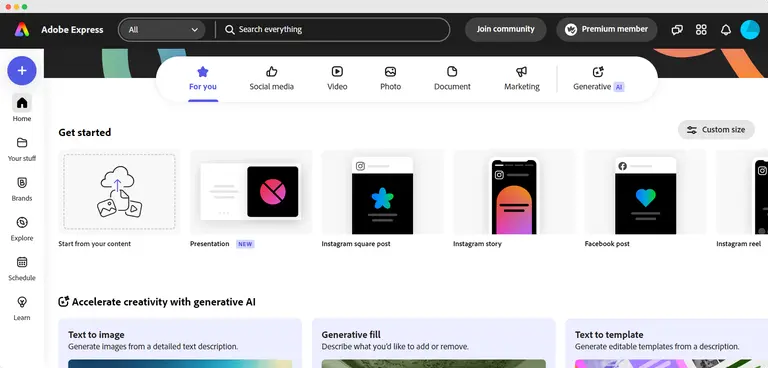Image resolution: width=768 pixels, height=368 pixels.
Task: Click the search magnifier icon
Action: click(x=229, y=29)
